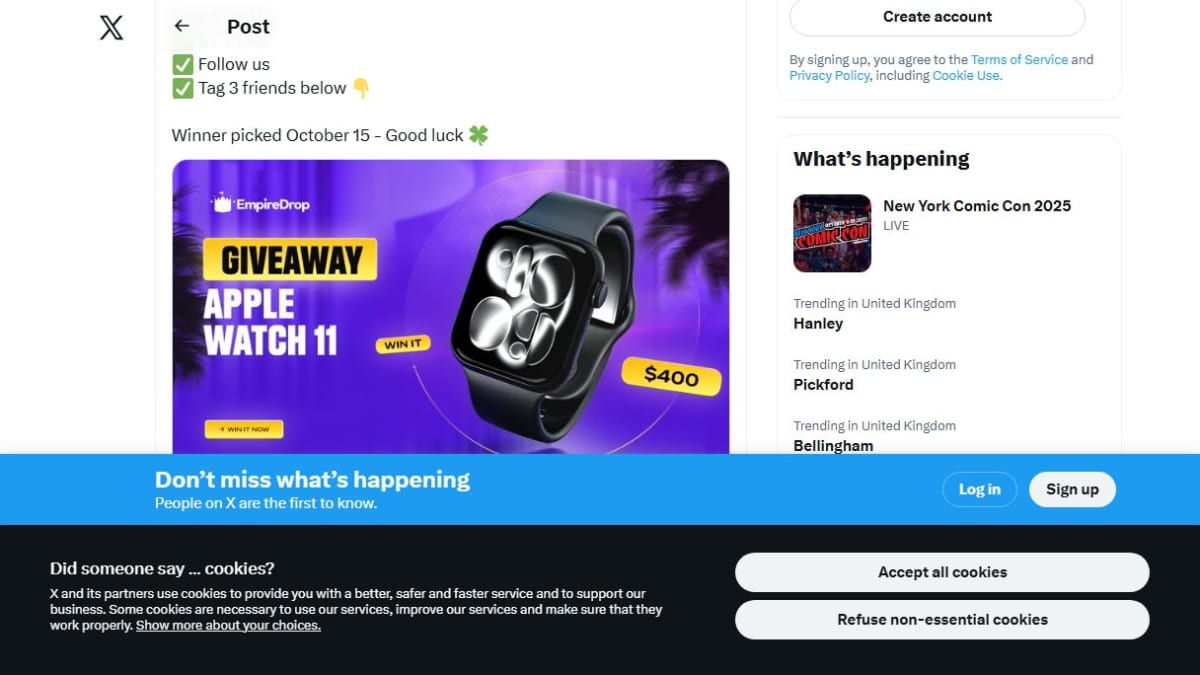Open the X logo home icon
1200x675 pixels.
pyautogui.click(x=112, y=27)
